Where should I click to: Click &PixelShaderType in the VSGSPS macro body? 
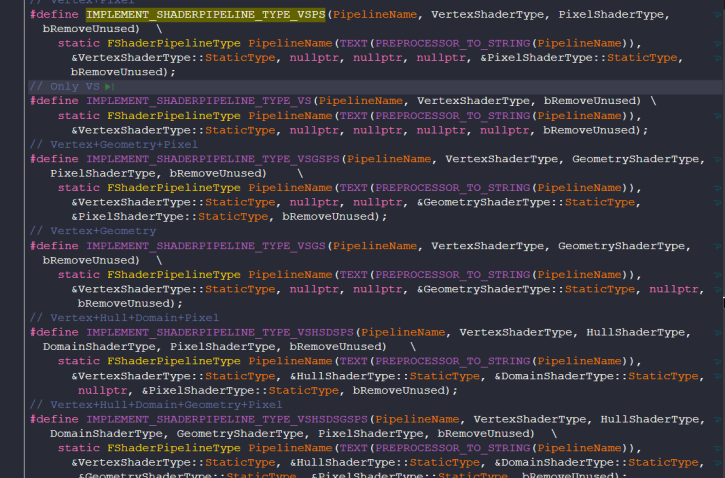[x=128, y=217]
